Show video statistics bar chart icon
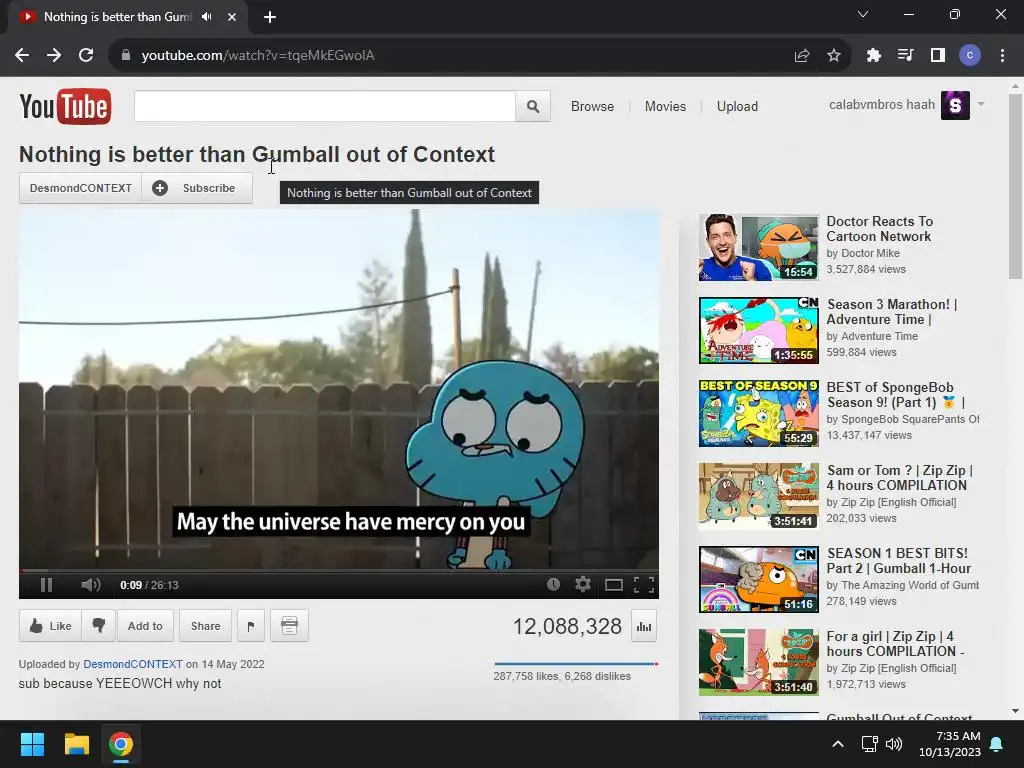The height and width of the screenshot is (768, 1024). point(644,626)
